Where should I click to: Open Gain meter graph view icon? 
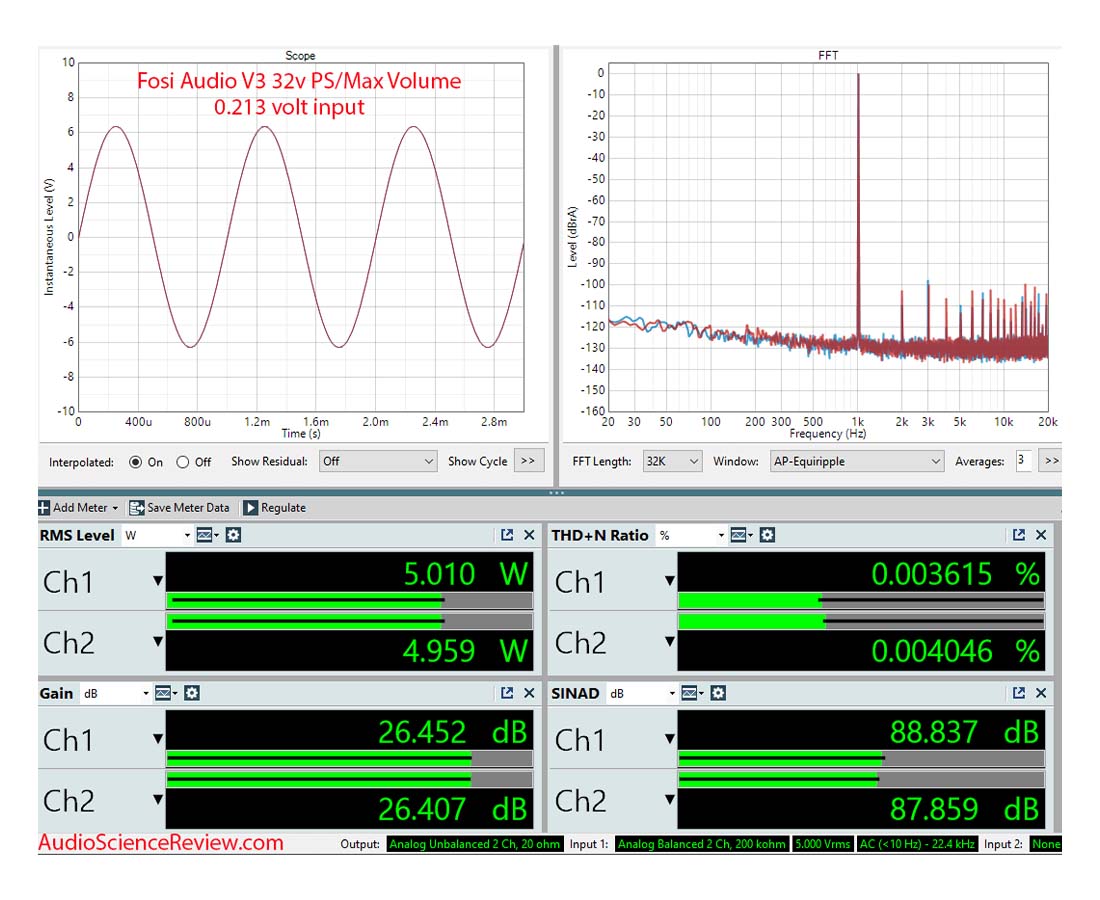166,693
